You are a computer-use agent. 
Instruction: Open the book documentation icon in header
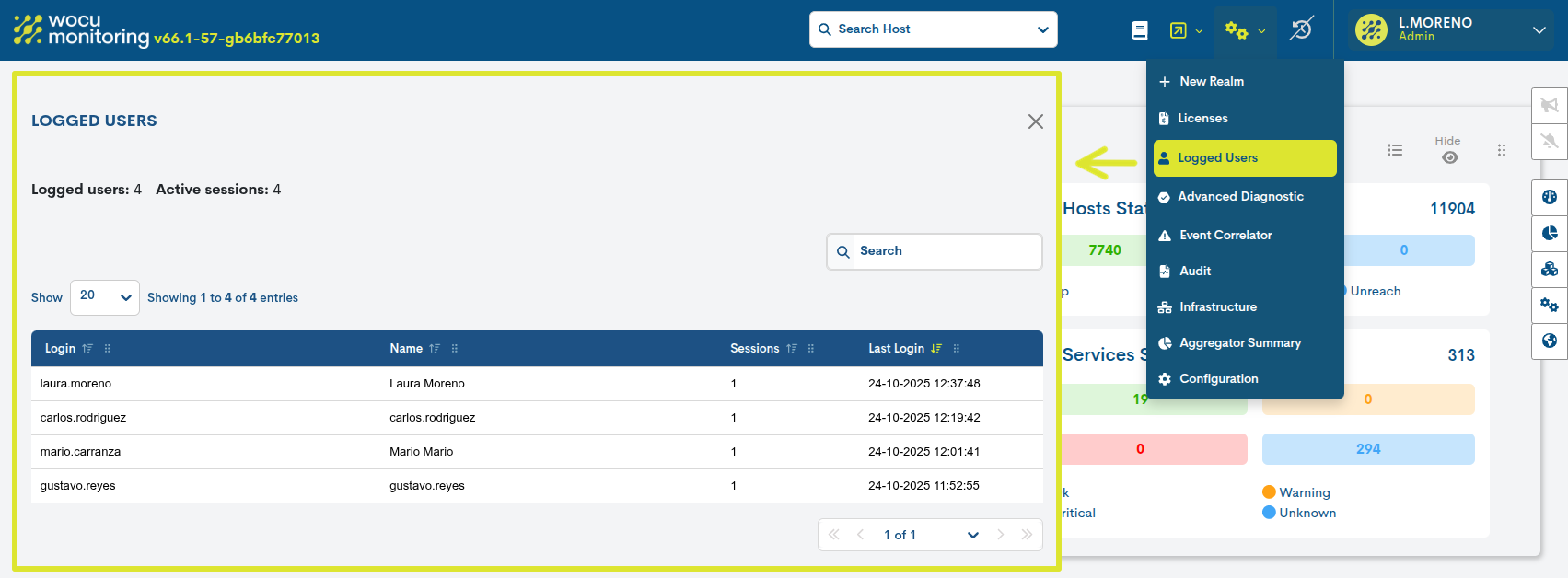pos(1140,30)
